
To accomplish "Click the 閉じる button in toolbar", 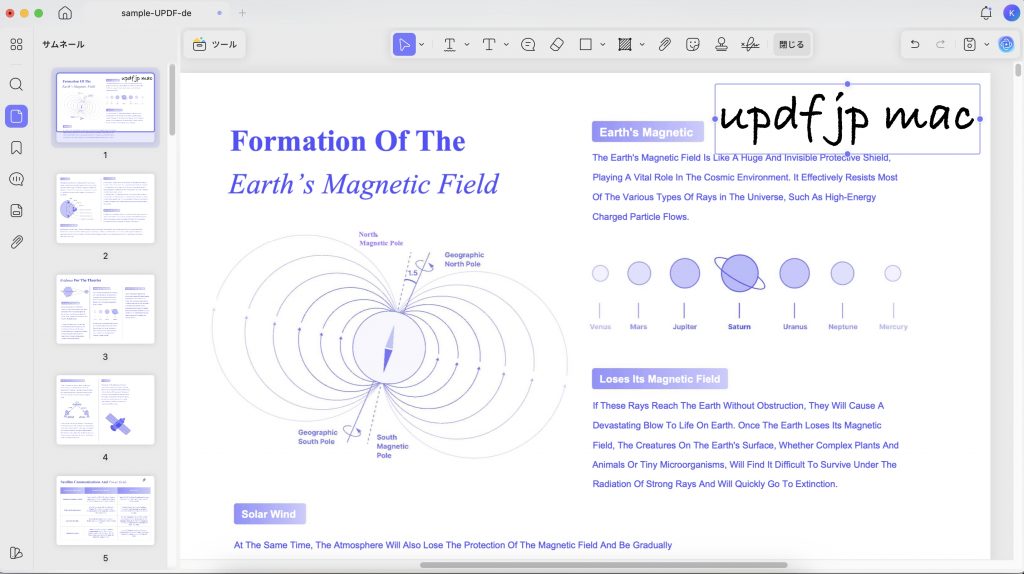I will pyautogui.click(x=792, y=44).
